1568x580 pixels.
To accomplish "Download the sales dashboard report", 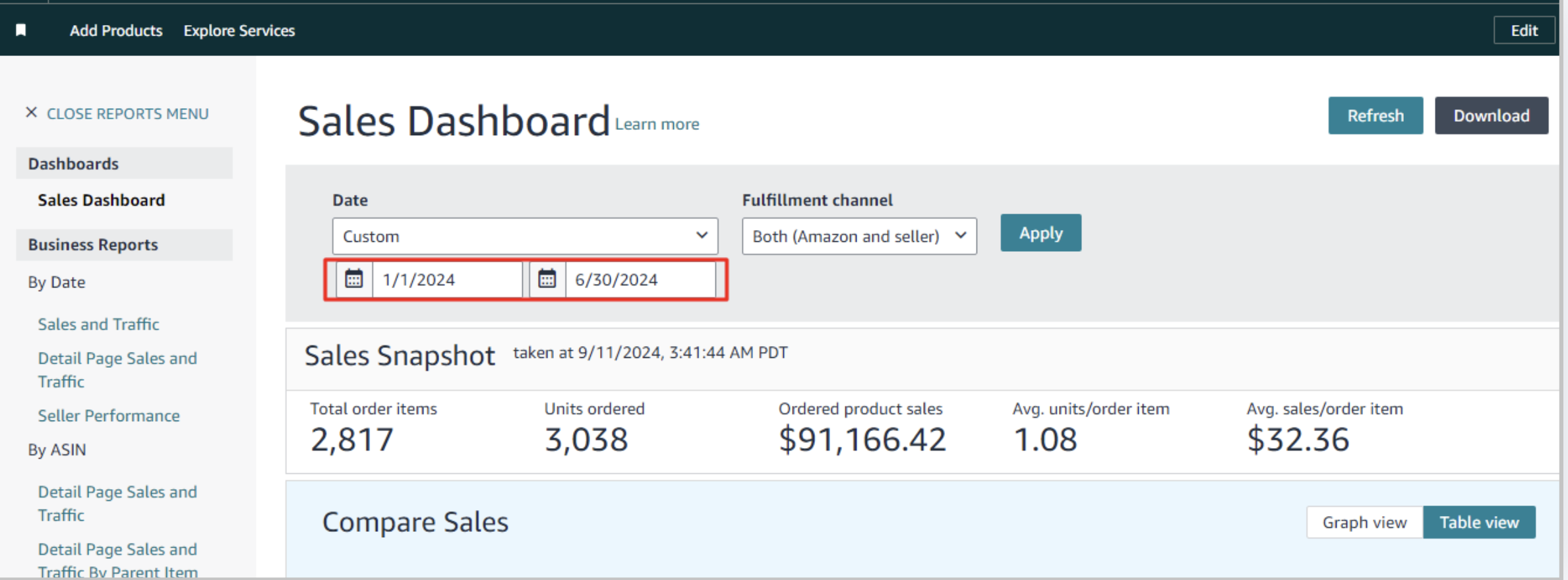I will click(1491, 116).
